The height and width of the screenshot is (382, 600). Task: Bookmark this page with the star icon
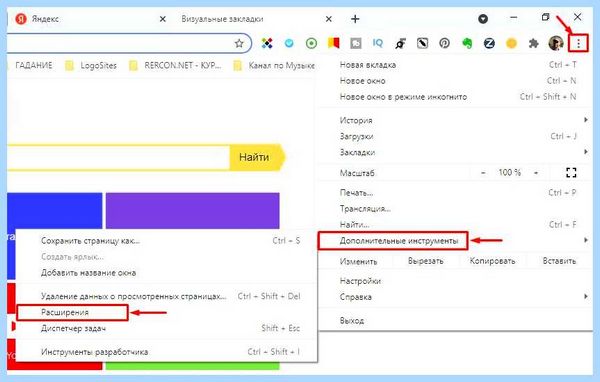tap(239, 44)
